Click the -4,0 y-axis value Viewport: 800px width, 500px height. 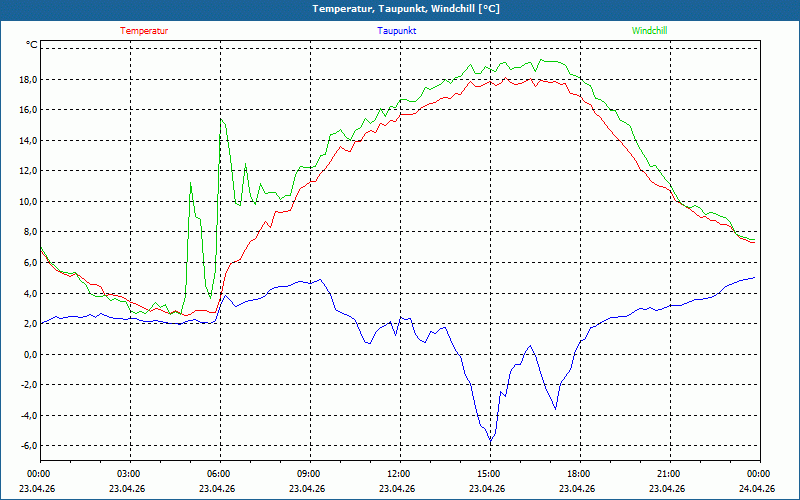(29, 415)
